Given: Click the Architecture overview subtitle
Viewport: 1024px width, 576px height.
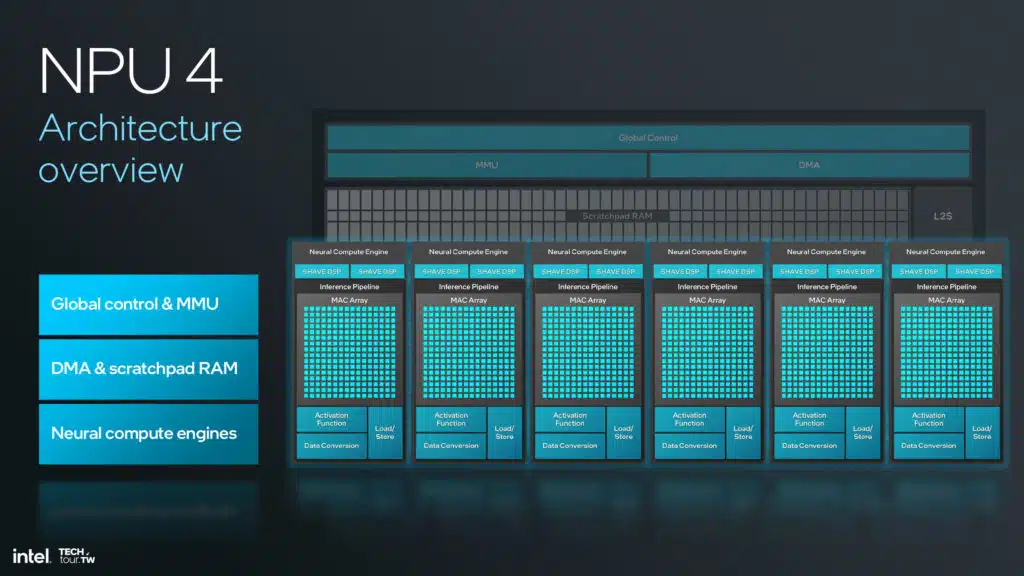Looking at the screenshot, I should 140,149.
